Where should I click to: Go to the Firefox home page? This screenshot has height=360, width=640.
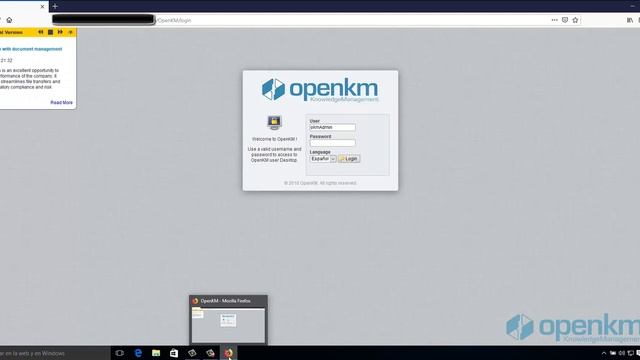click(x=9, y=20)
